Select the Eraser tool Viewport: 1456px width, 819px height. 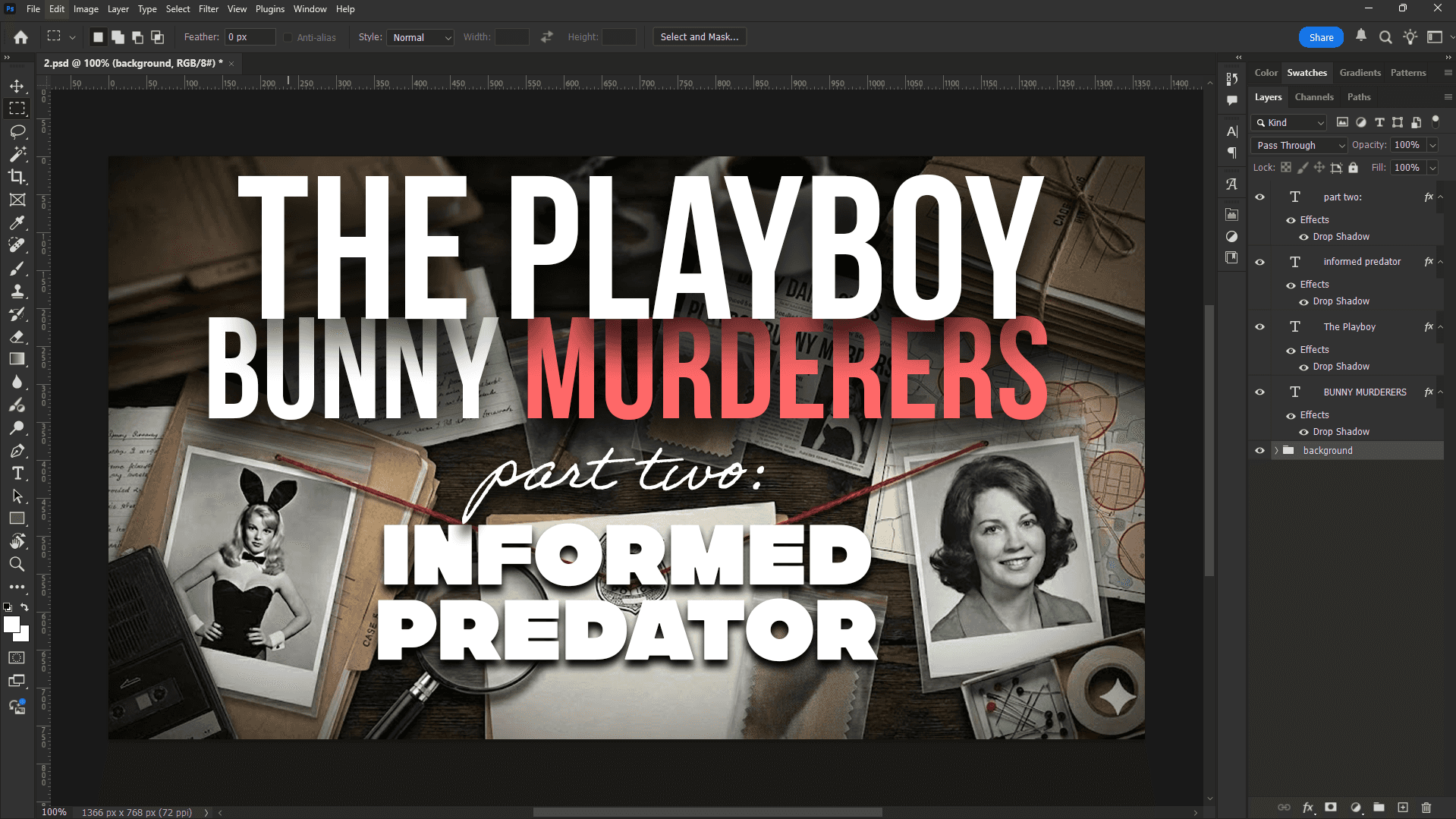coord(17,336)
